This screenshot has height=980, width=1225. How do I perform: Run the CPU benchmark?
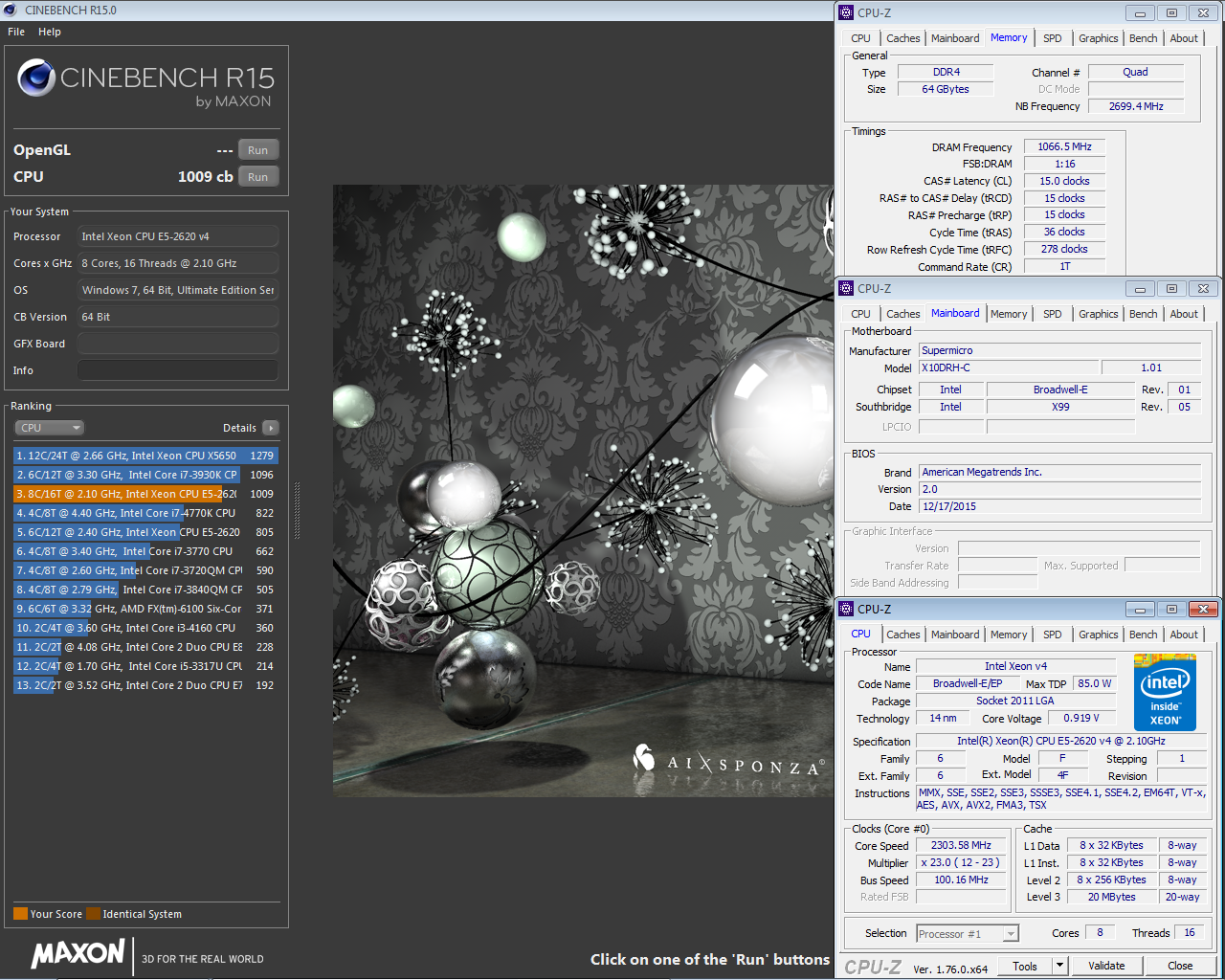tap(258, 177)
